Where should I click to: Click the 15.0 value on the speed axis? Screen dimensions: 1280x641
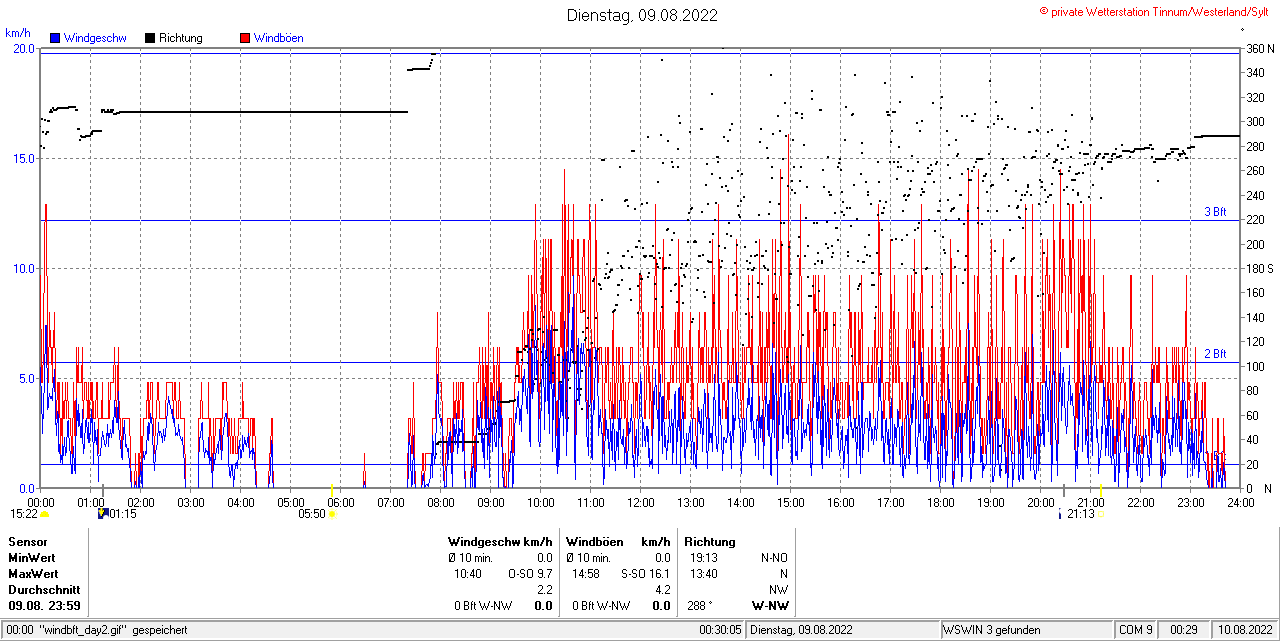[25, 158]
